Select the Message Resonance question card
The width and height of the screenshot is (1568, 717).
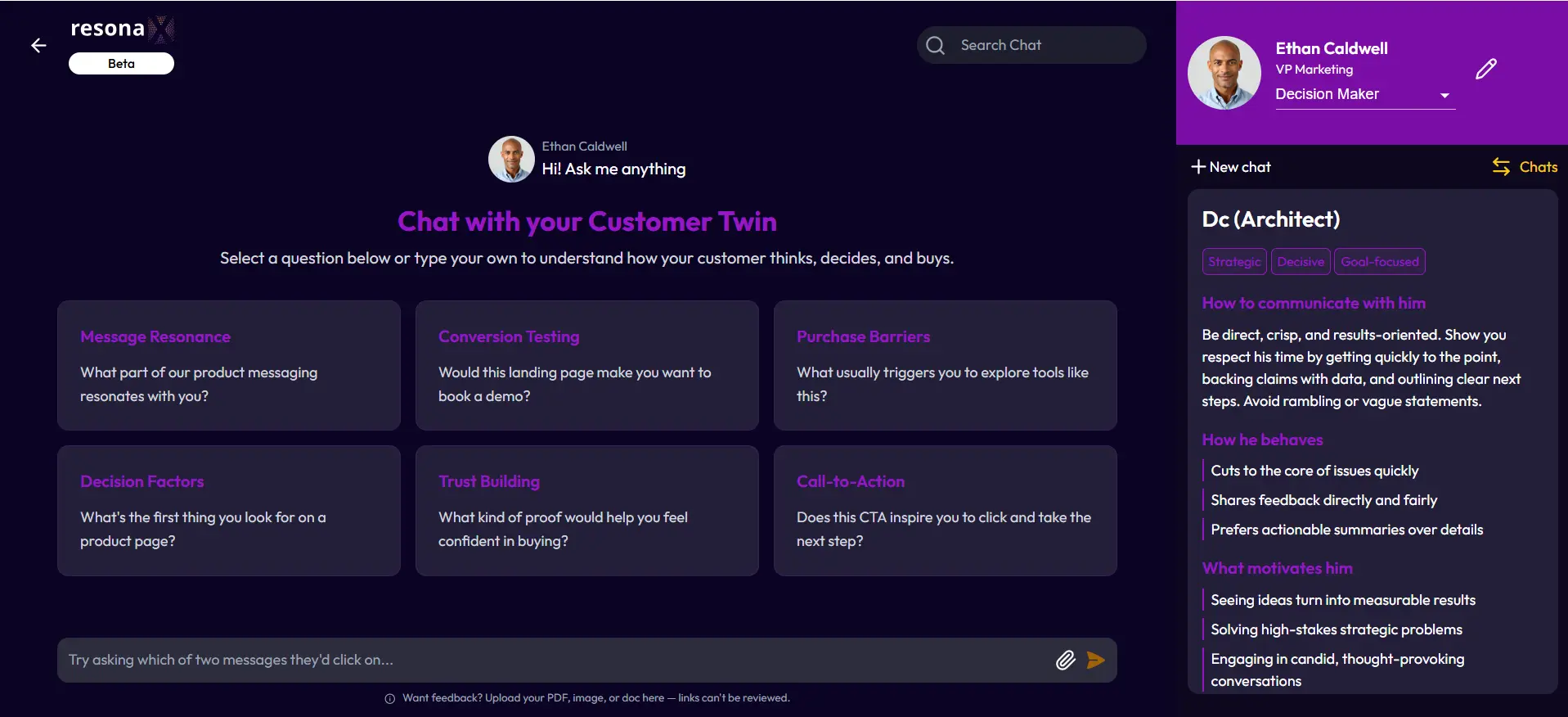click(x=229, y=365)
